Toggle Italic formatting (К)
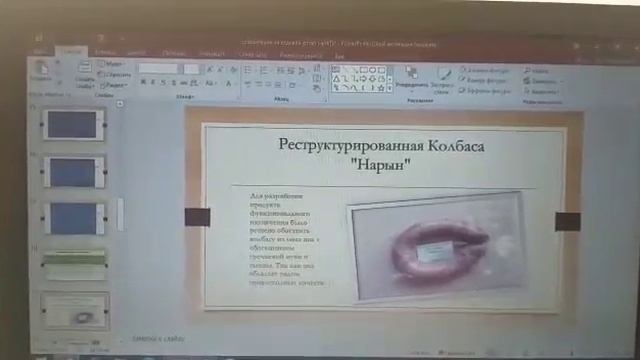640x360 pixels. click(x=153, y=82)
